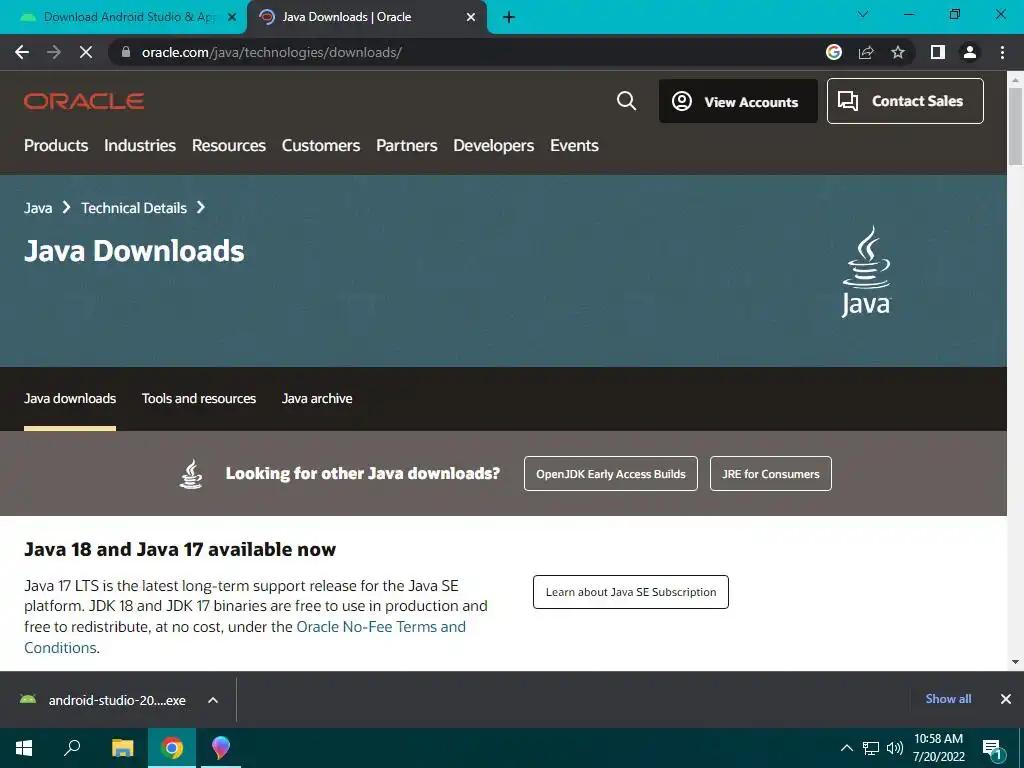Screen dimensions: 1024x768
Task: Select the Tools and resources tab
Action: (199, 398)
